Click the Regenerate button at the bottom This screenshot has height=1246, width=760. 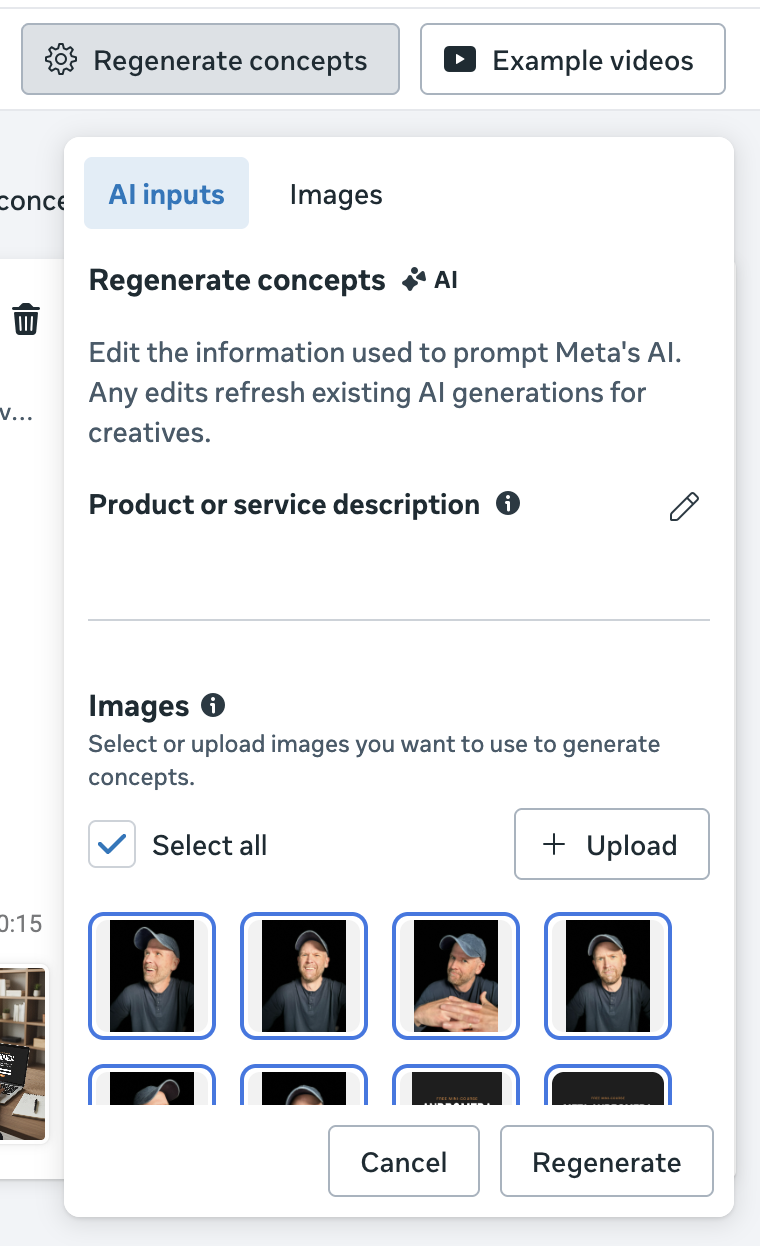point(606,1162)
